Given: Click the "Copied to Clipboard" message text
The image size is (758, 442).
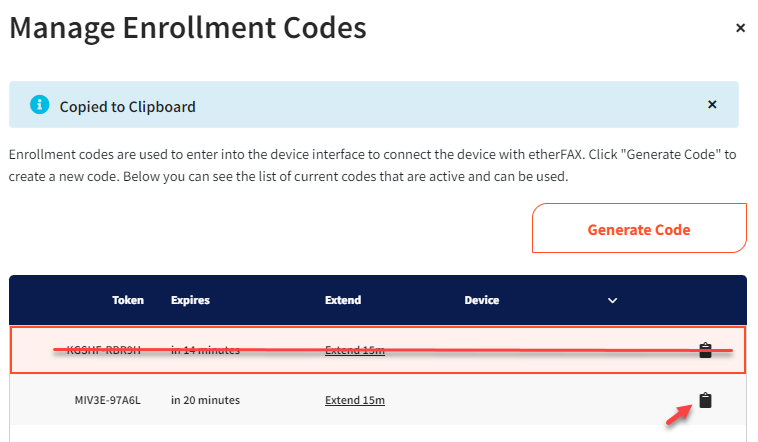Looking at the screenshot, I should [127, 106].
